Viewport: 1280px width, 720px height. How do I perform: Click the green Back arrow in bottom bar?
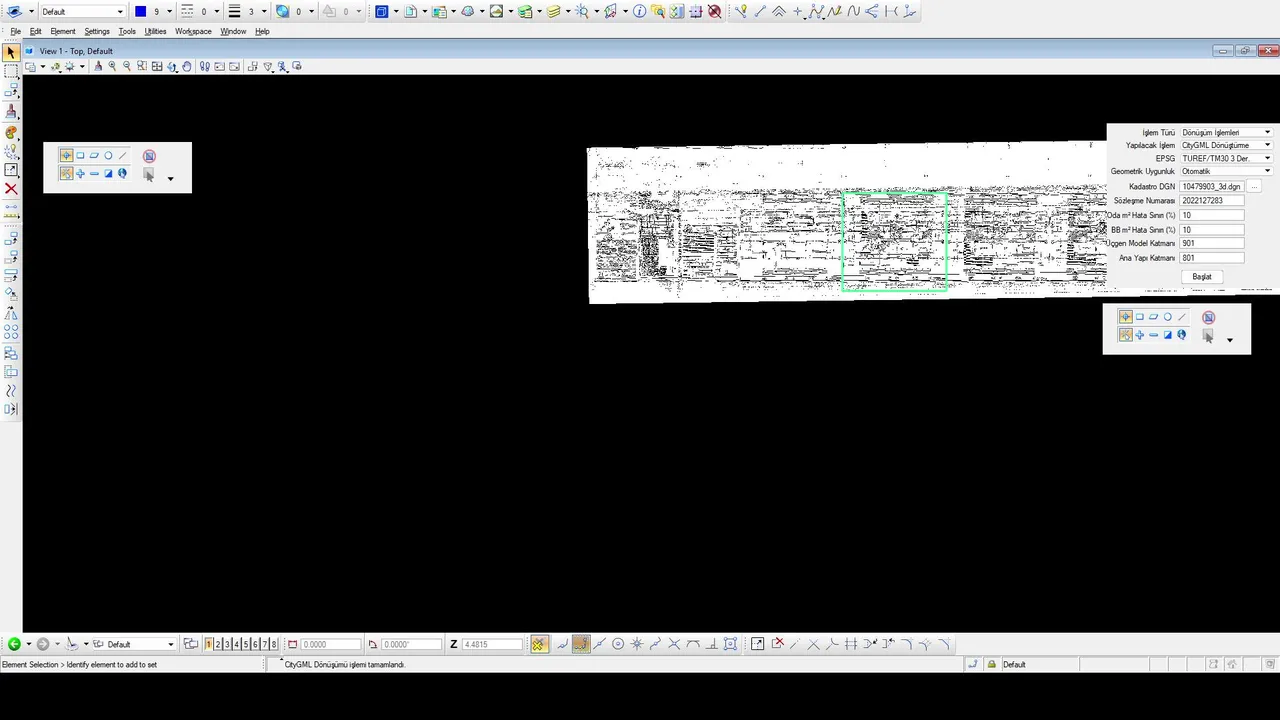pyautogui.click(x=14, y=644)
